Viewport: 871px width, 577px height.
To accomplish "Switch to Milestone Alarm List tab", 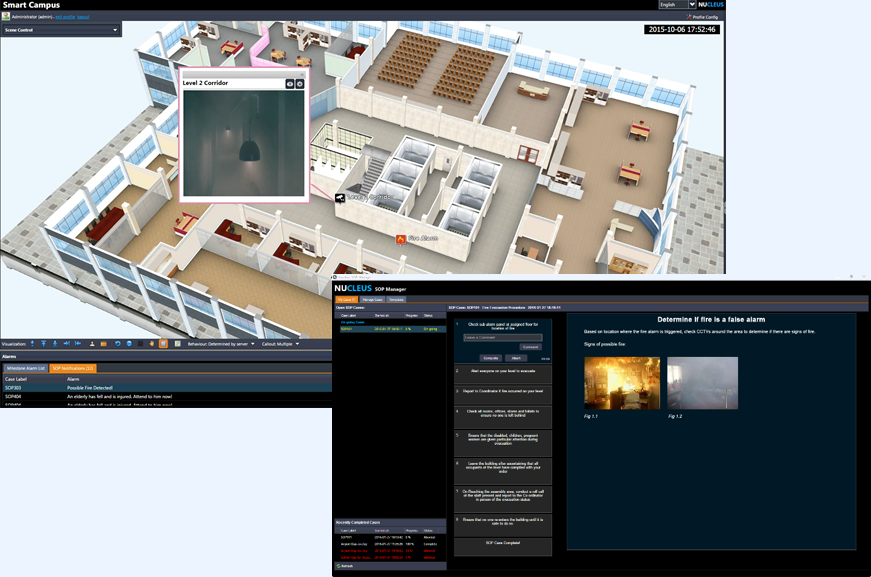I will (26, 368).
